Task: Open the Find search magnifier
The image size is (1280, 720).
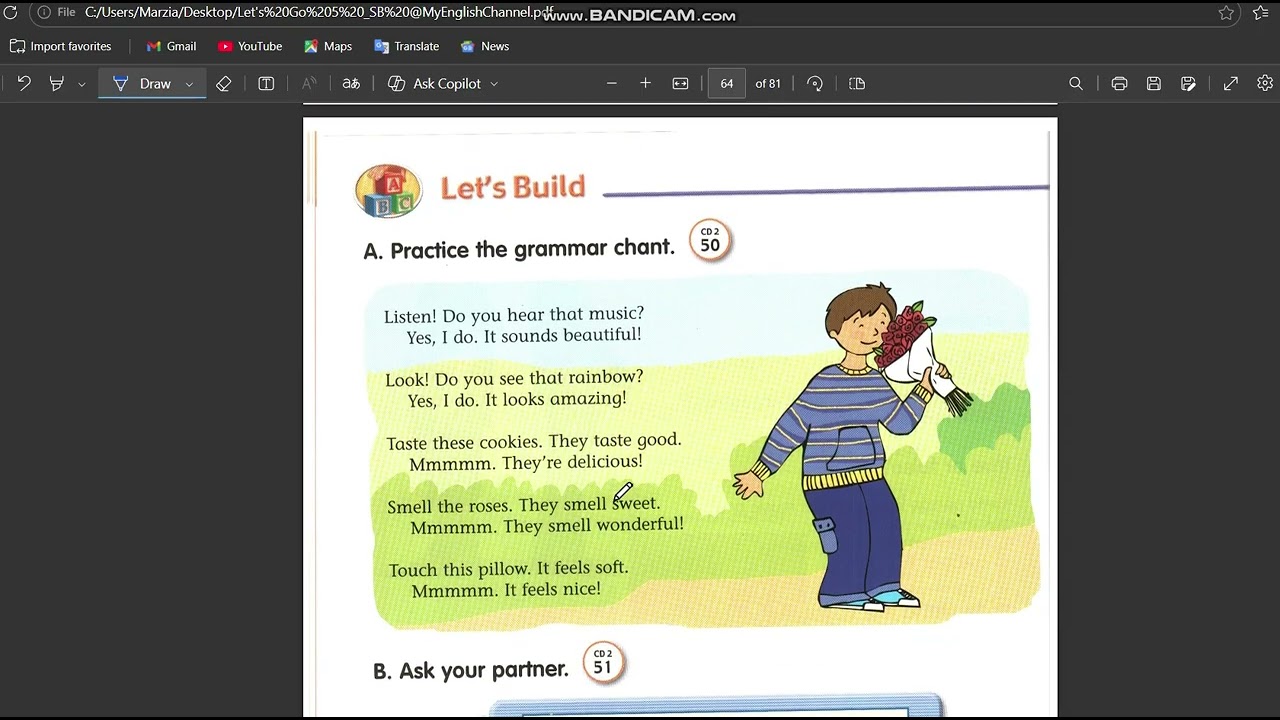Action: click(1076, 84)
